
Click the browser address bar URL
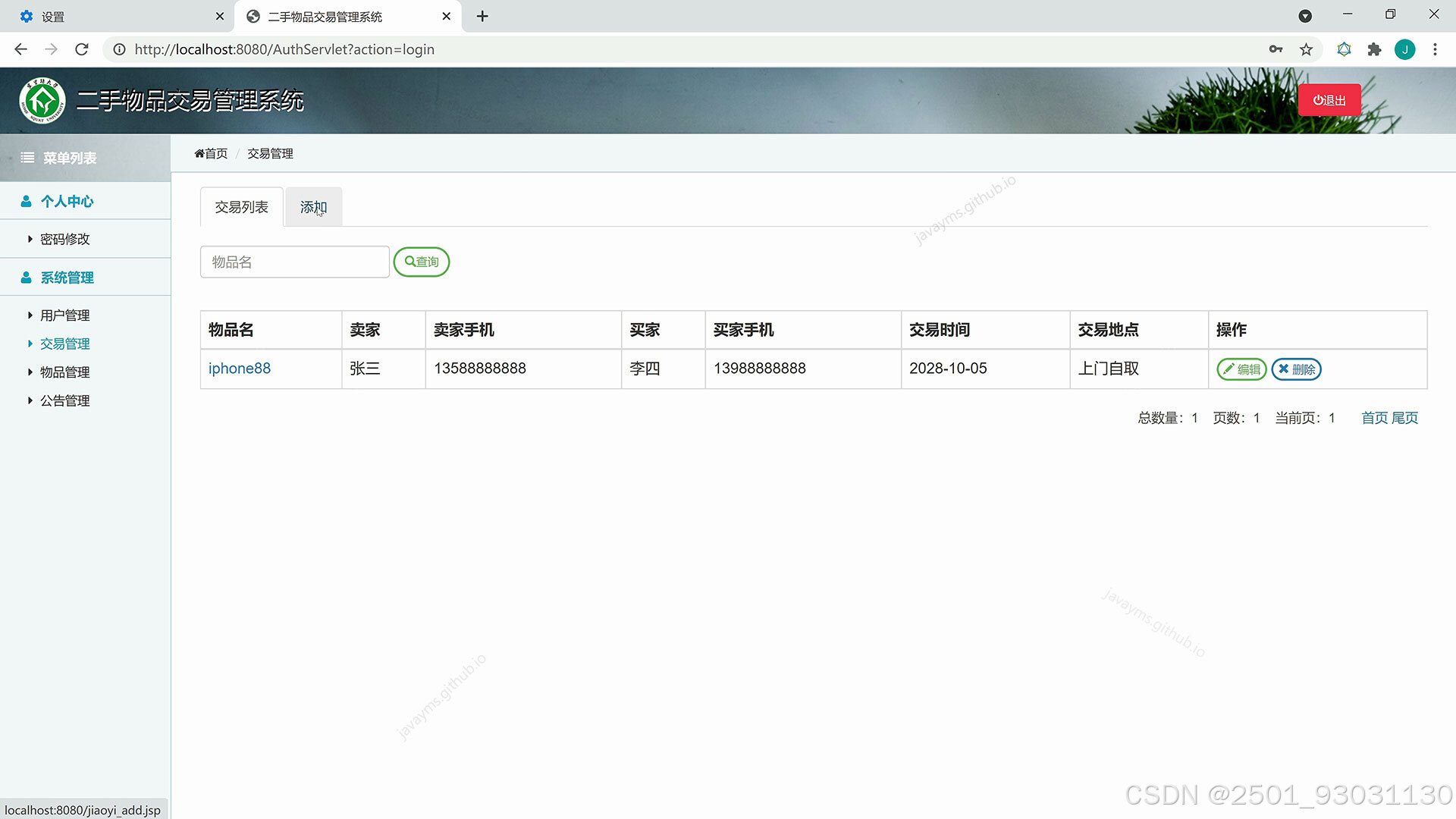click(284, 49)
